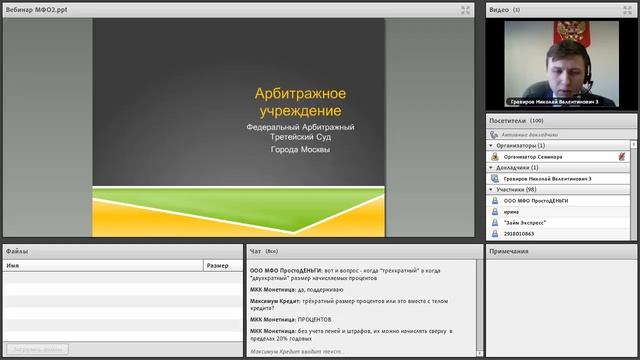Sort files by the Размер column

(223, 266)
